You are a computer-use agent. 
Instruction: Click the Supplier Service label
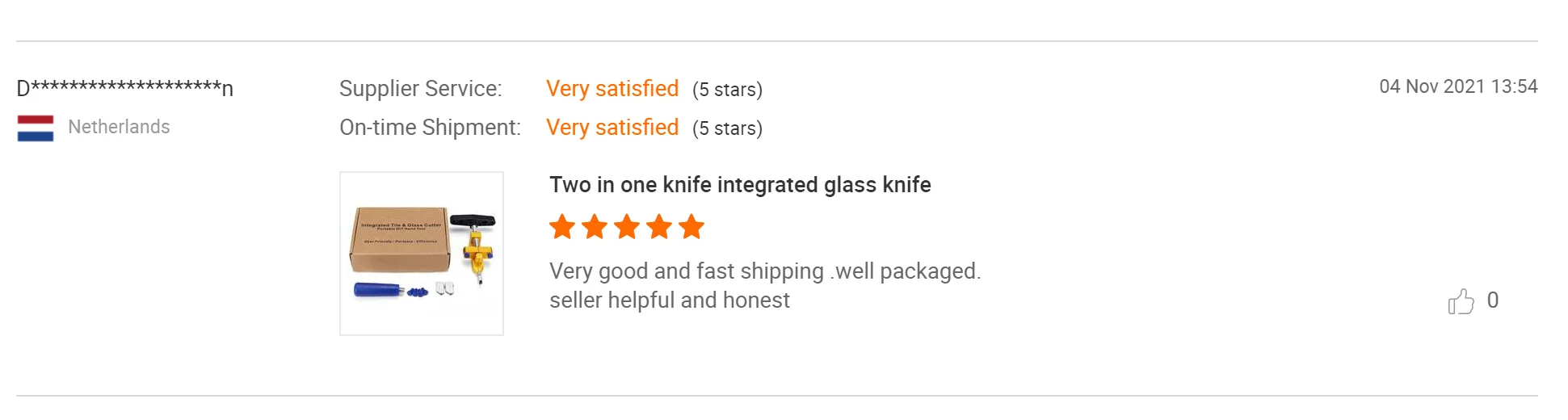420,89
